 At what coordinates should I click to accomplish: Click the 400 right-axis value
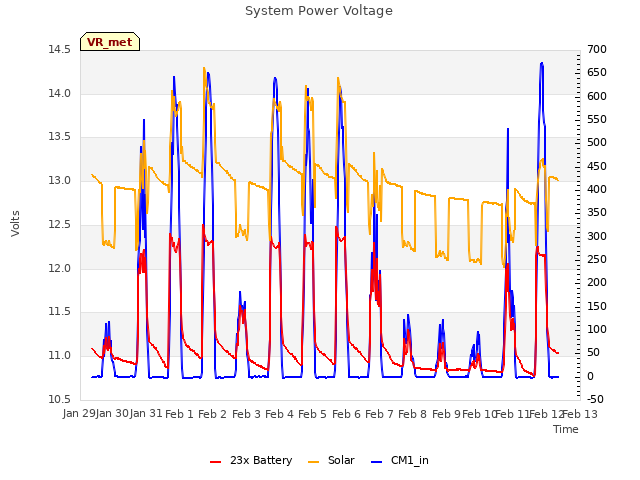597,189
